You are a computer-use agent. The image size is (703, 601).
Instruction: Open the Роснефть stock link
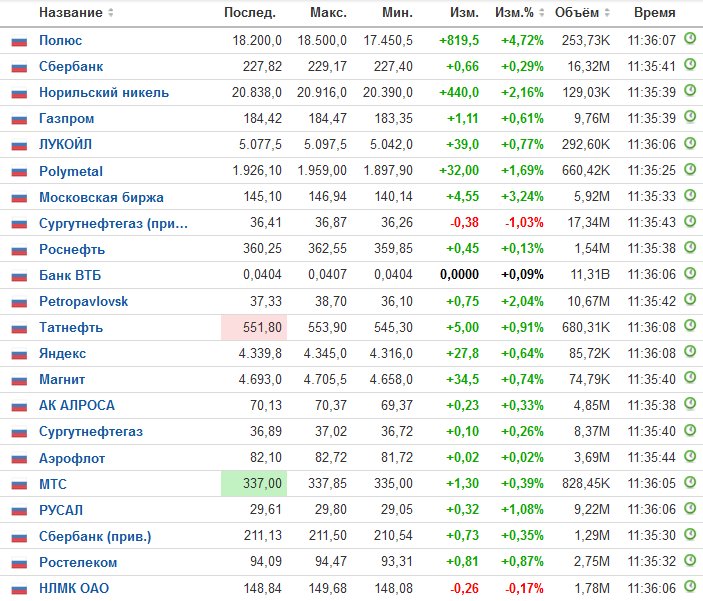tap(72, 249)
